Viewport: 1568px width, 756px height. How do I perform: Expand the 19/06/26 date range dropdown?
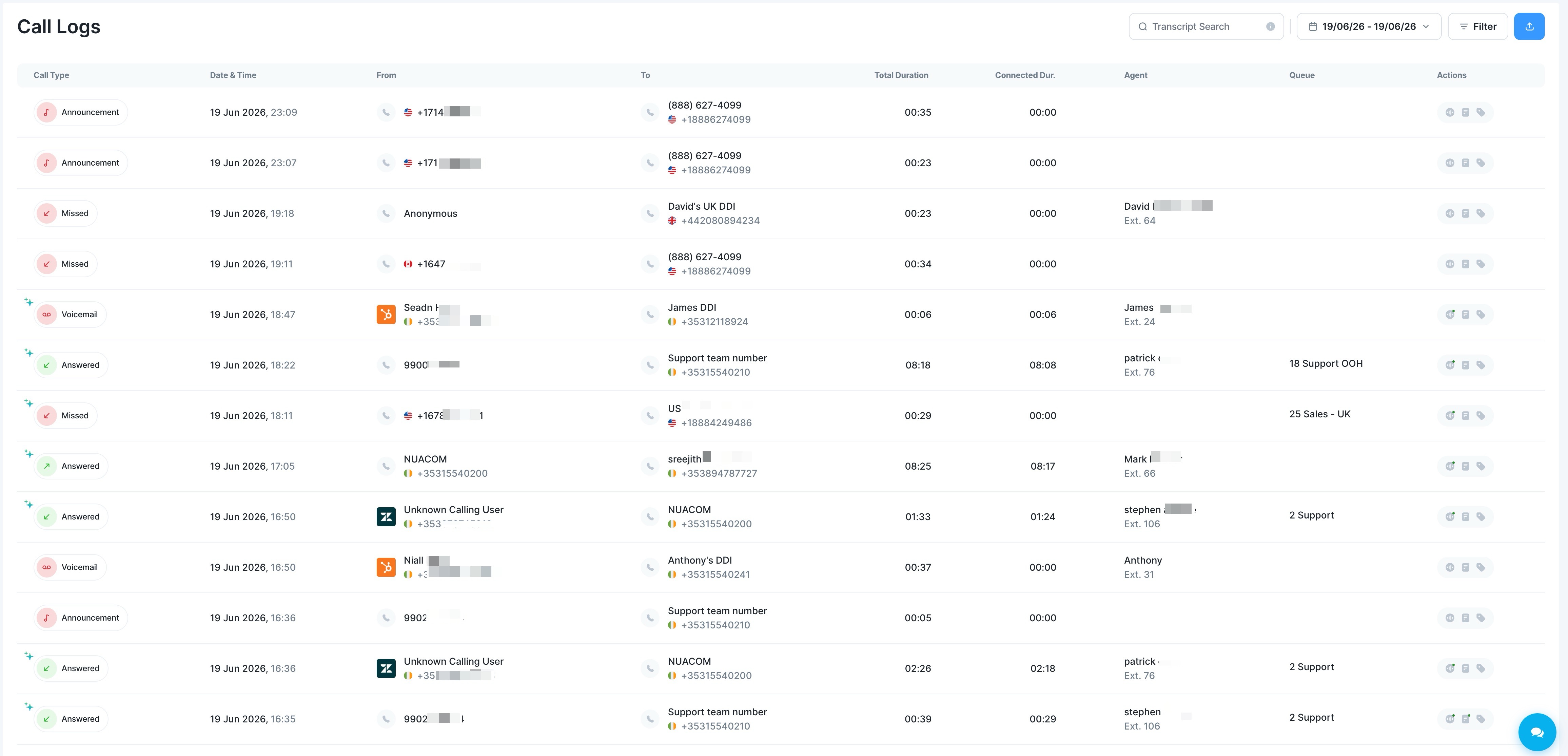point(1369,26)
